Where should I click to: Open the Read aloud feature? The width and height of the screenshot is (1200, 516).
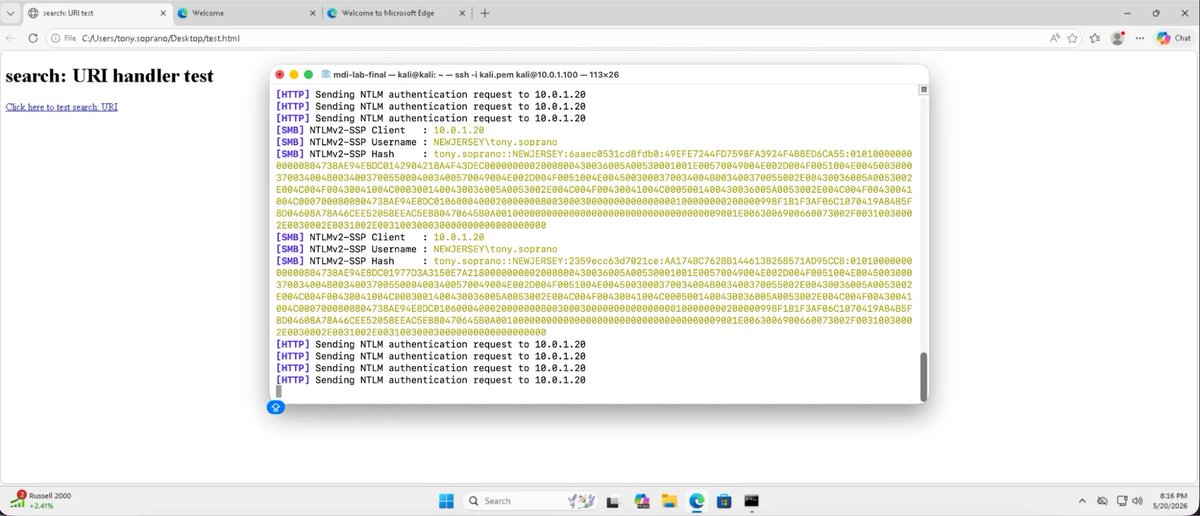click(1055, 38)
